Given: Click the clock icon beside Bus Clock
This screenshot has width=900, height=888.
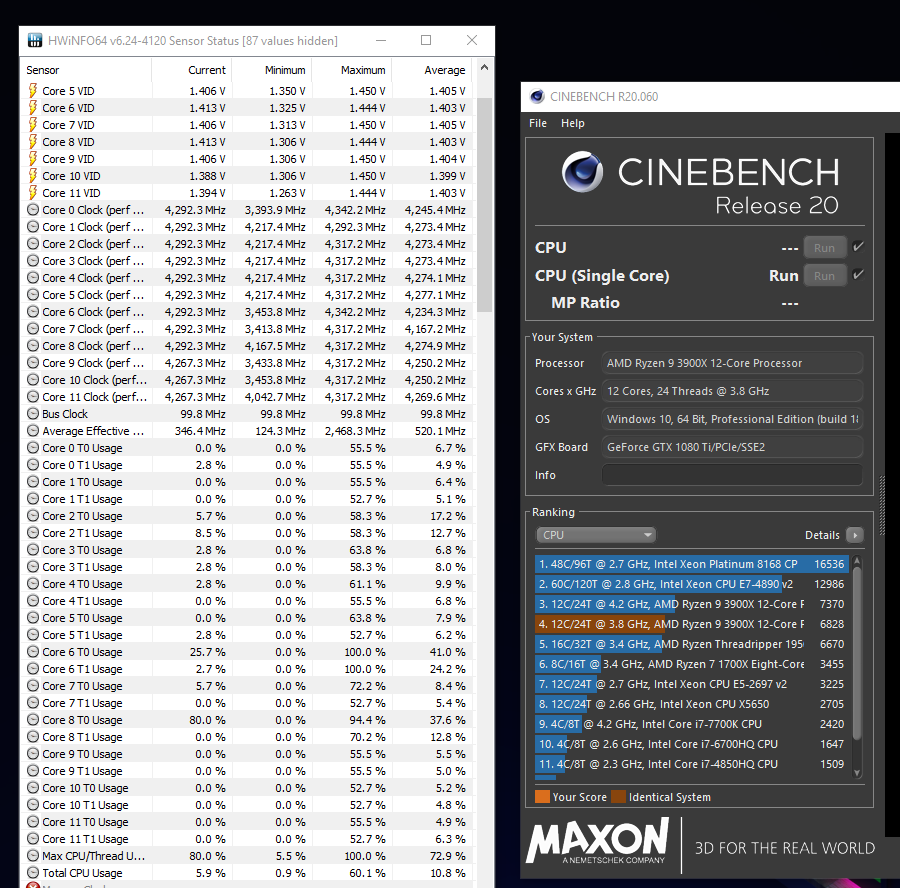Looking at the screenshot, I should [33, 414].
